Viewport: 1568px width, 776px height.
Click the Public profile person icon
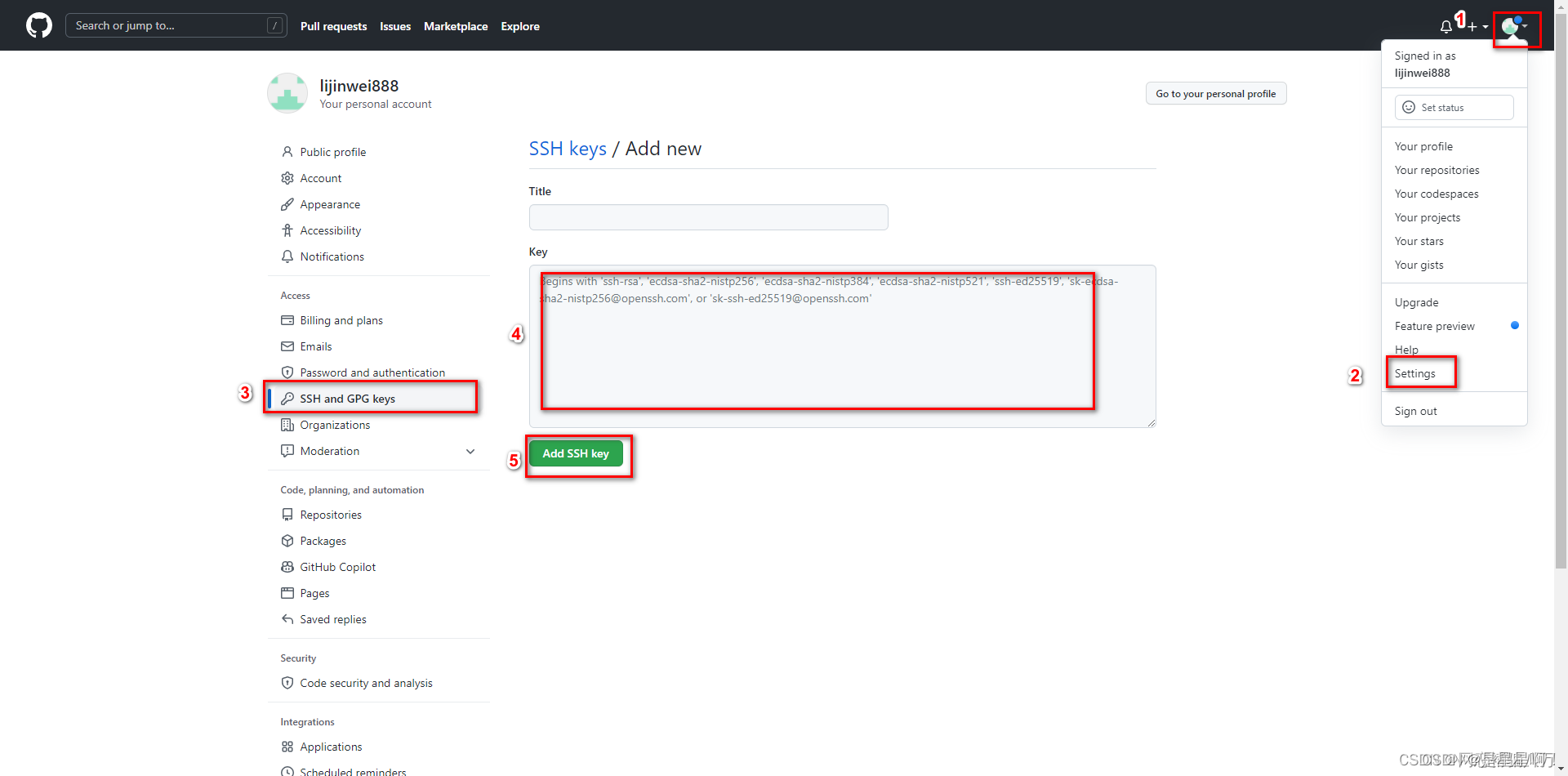[x=287, y=152]
